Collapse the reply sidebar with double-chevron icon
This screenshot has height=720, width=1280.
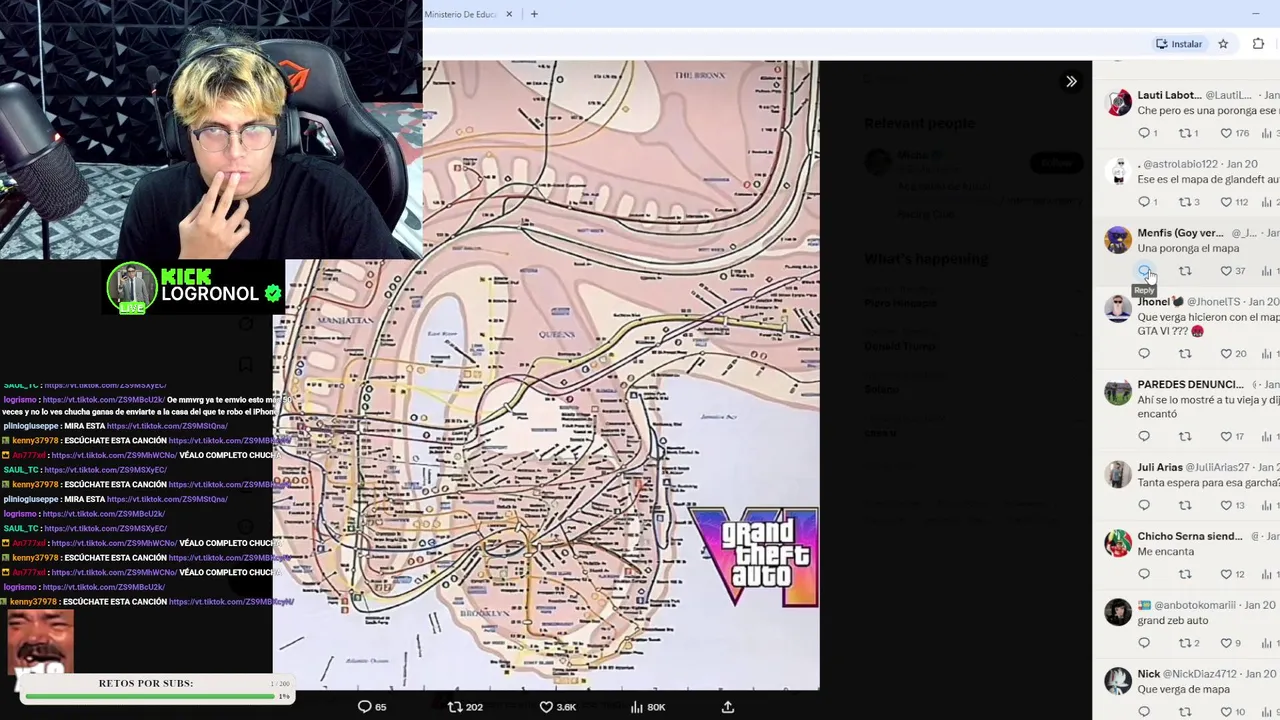coord(1071,82)
